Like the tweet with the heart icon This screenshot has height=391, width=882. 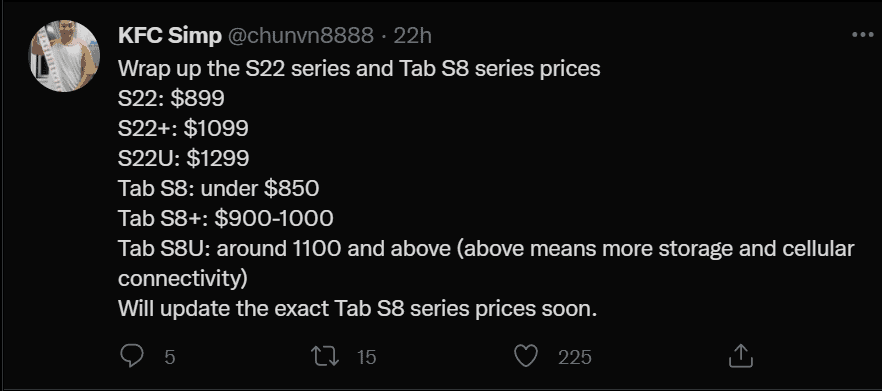tap(526, 356)
